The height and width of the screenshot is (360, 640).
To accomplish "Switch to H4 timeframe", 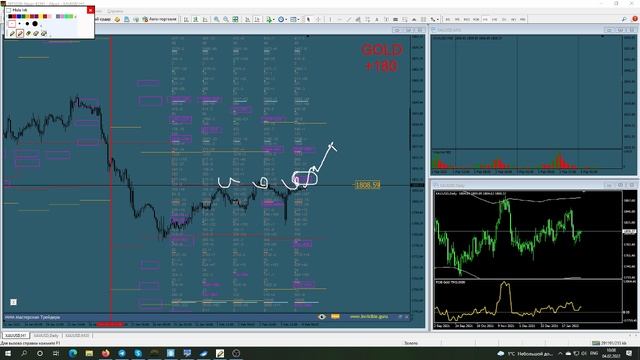I will (495, 19).
